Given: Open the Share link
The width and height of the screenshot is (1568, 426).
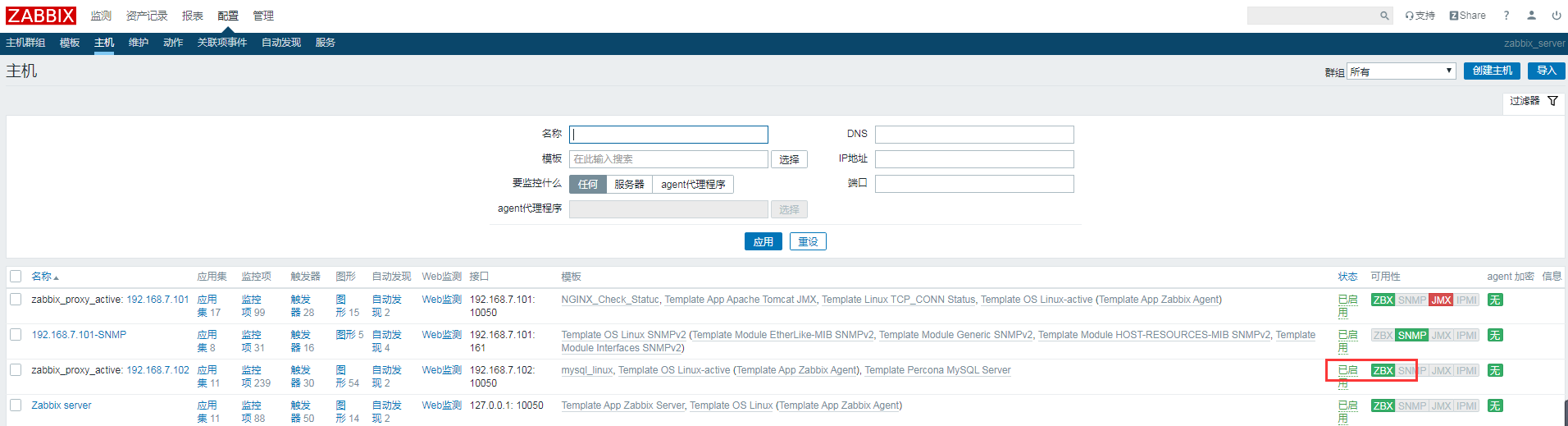Looking at the screenshot, I should 1467,16.
